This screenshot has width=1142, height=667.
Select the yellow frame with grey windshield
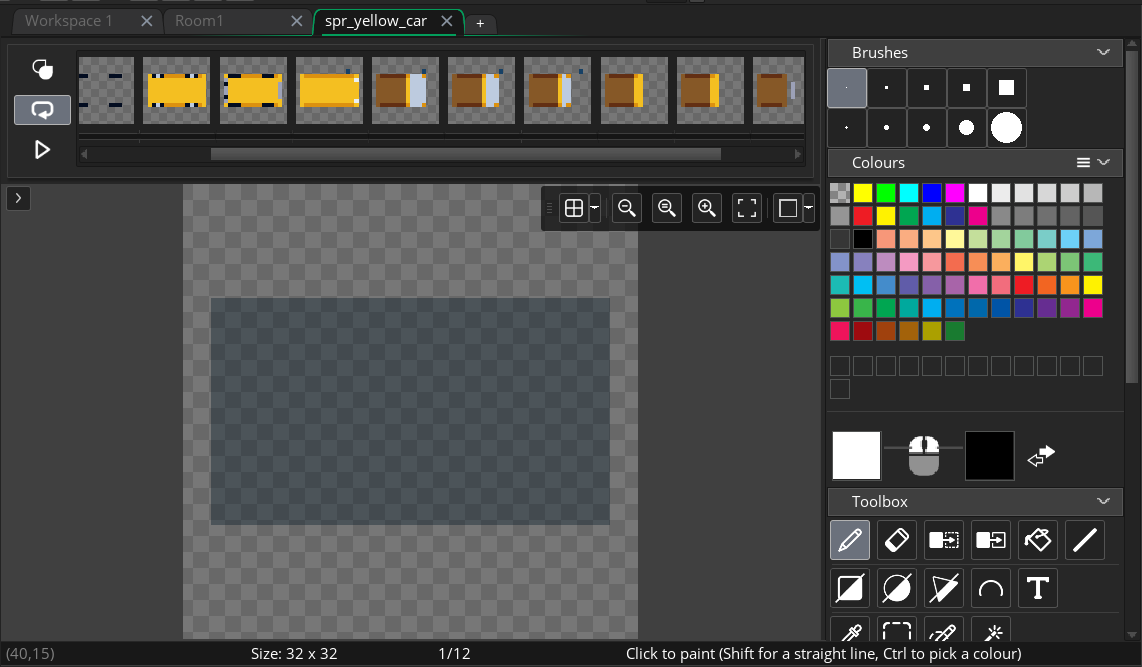pyautogui.click(x=253, y=90)
